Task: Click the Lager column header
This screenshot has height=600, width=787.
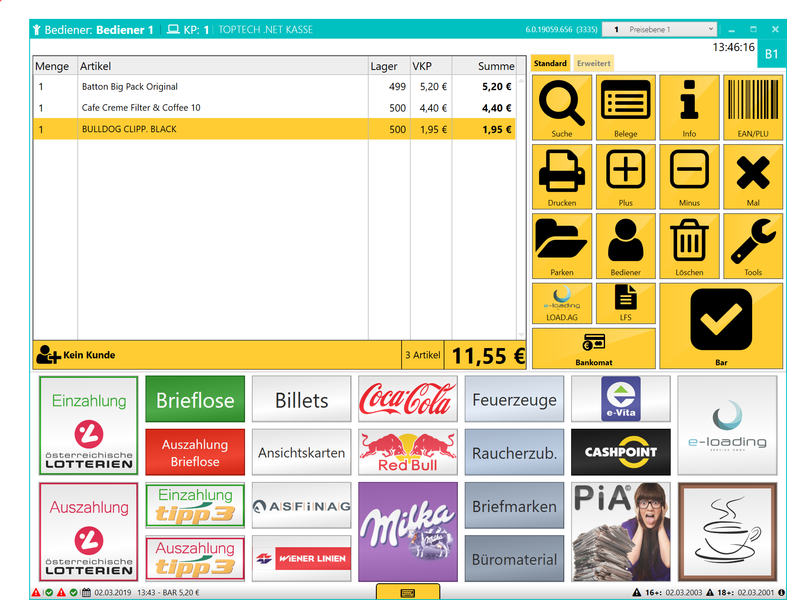Action: [x=389, y=66]
